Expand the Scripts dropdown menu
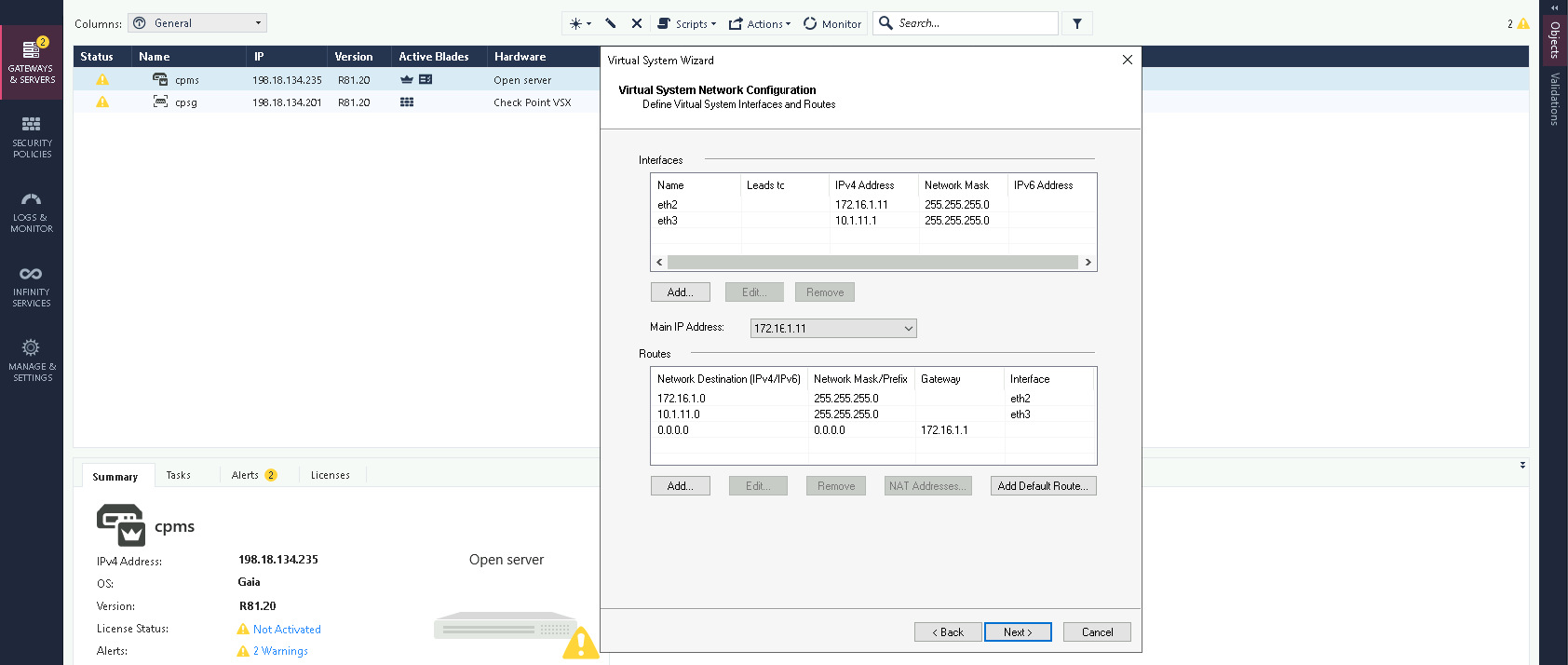 pos(687,23)
